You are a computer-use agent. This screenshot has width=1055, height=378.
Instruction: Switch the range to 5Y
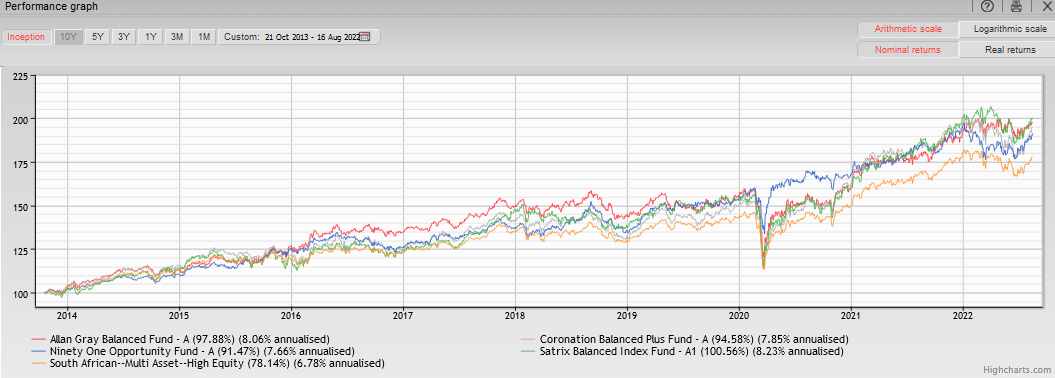(98, 37)
